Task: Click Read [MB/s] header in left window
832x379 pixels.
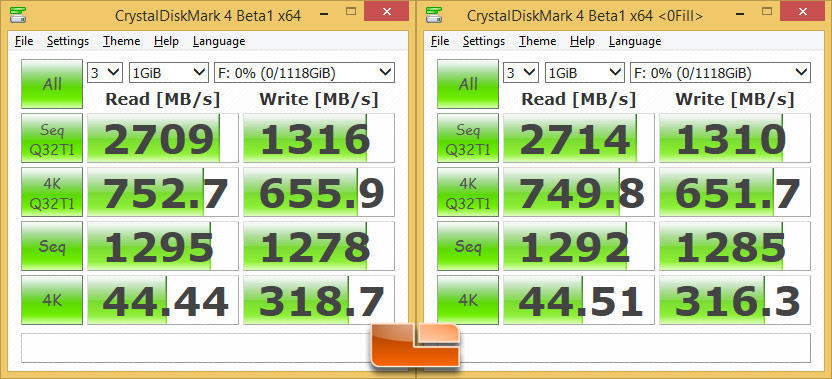Action: click(x=162, y=99)
